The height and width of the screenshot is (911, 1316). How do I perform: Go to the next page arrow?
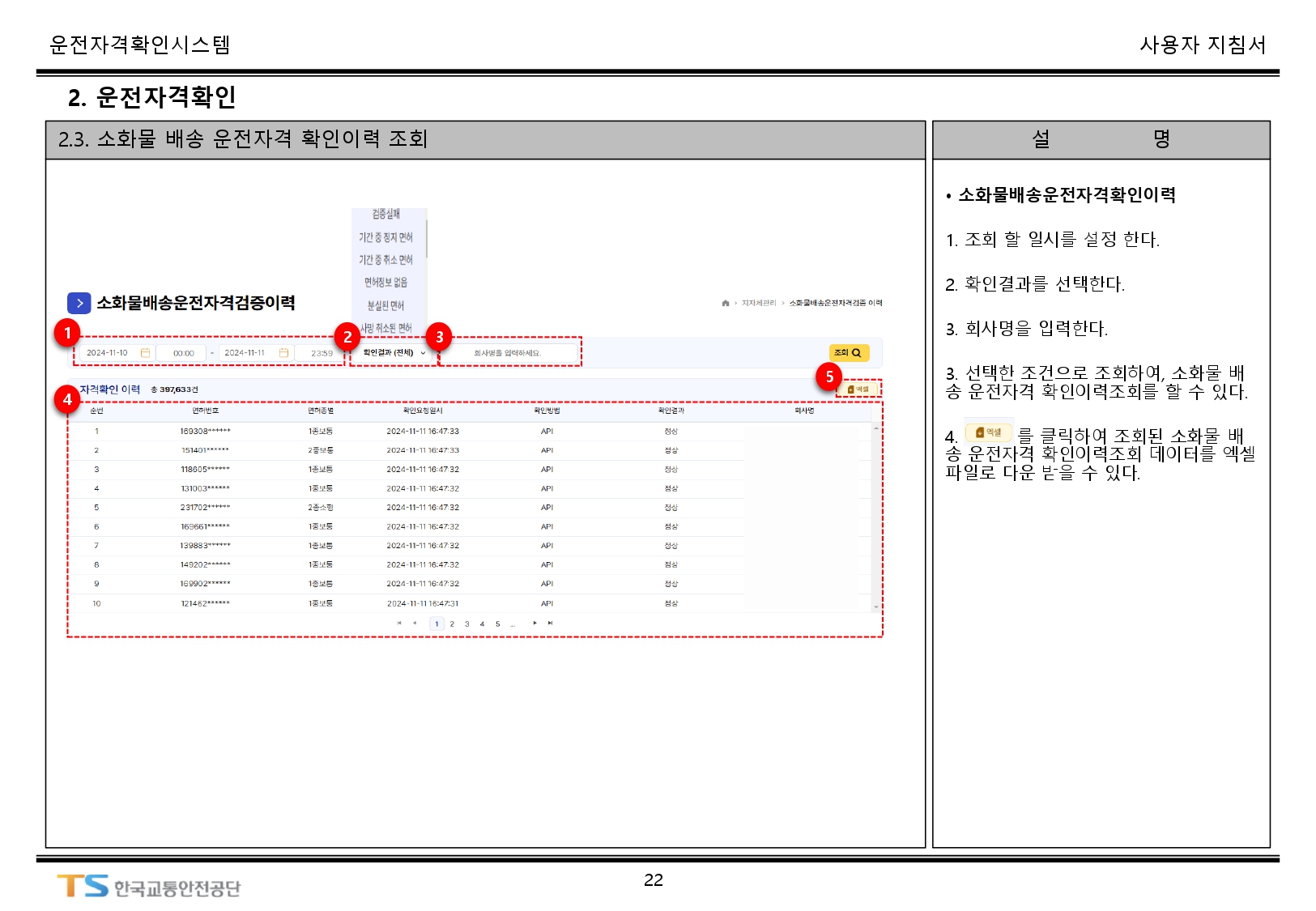pos(534,624)
